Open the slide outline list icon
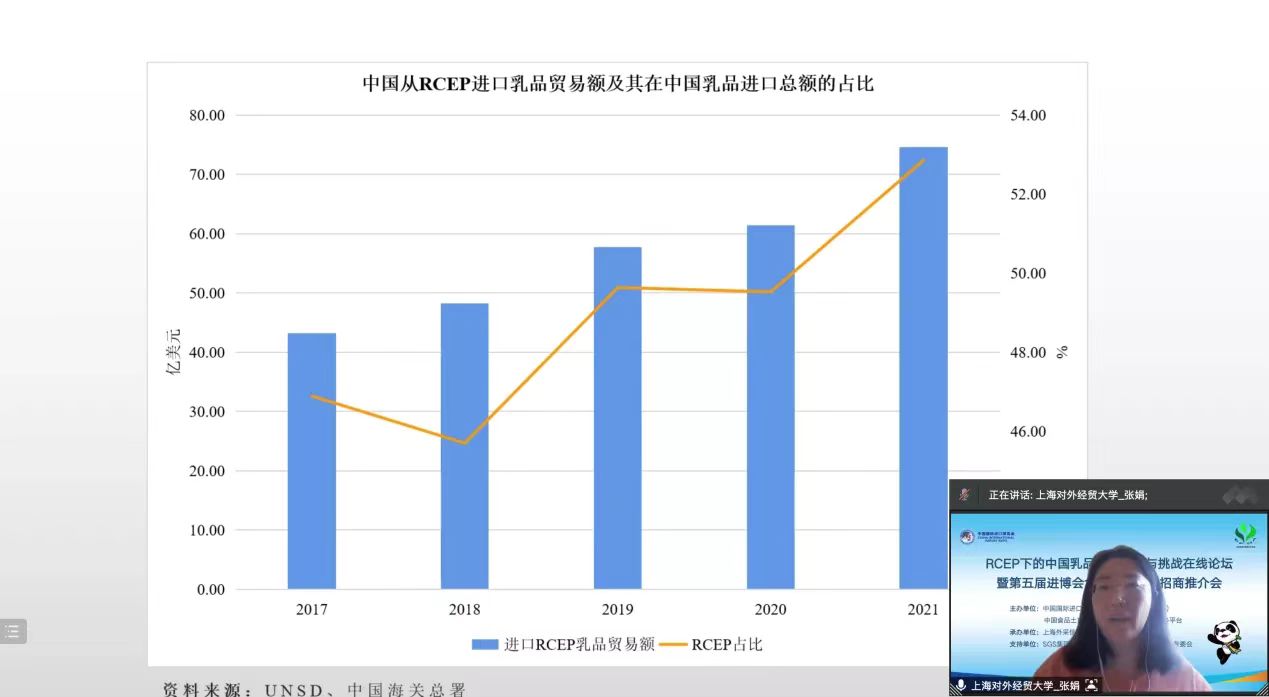 coord(12,631)
